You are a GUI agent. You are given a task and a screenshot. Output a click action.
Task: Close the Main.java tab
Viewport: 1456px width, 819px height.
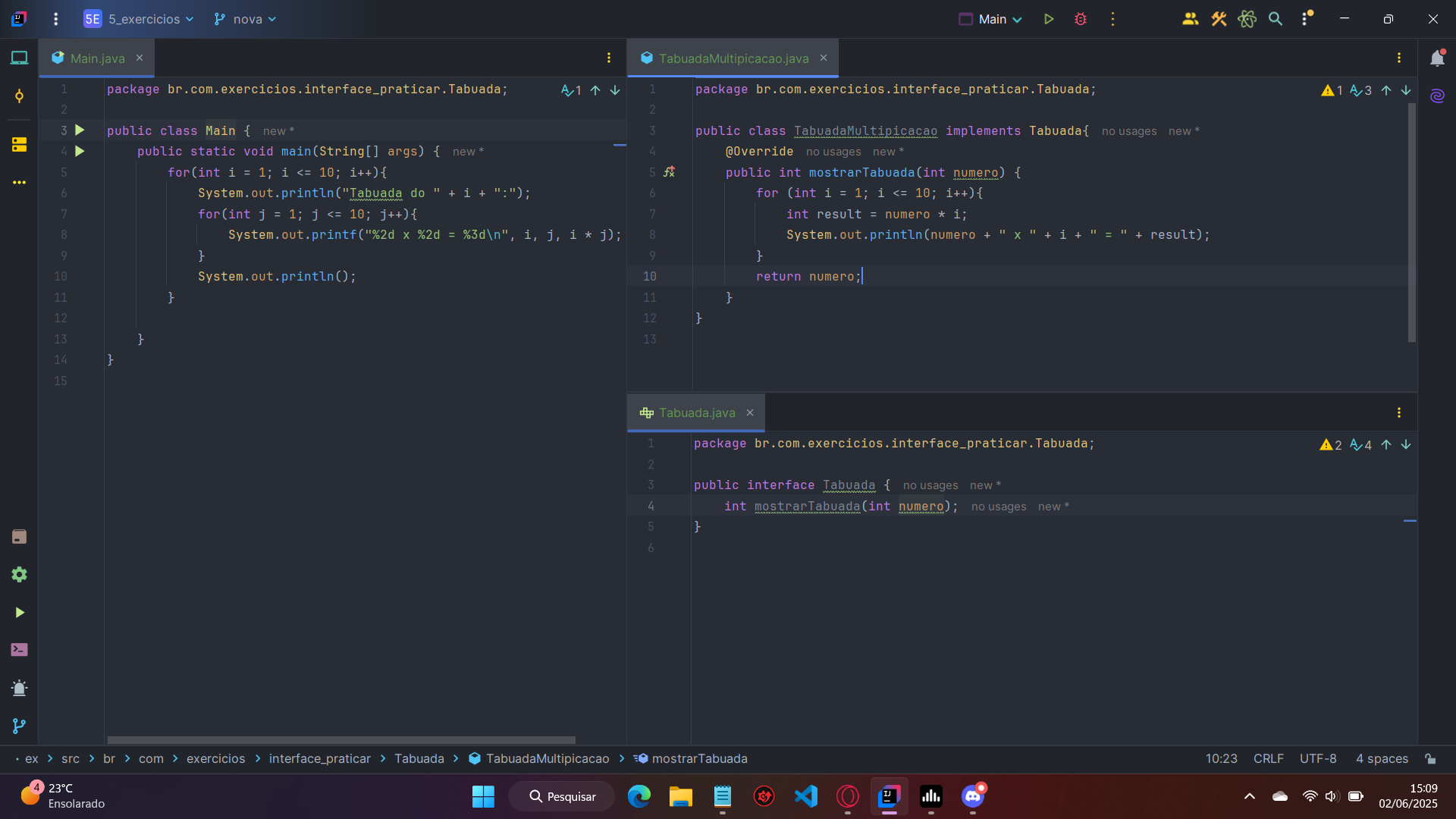click(140, 58)
